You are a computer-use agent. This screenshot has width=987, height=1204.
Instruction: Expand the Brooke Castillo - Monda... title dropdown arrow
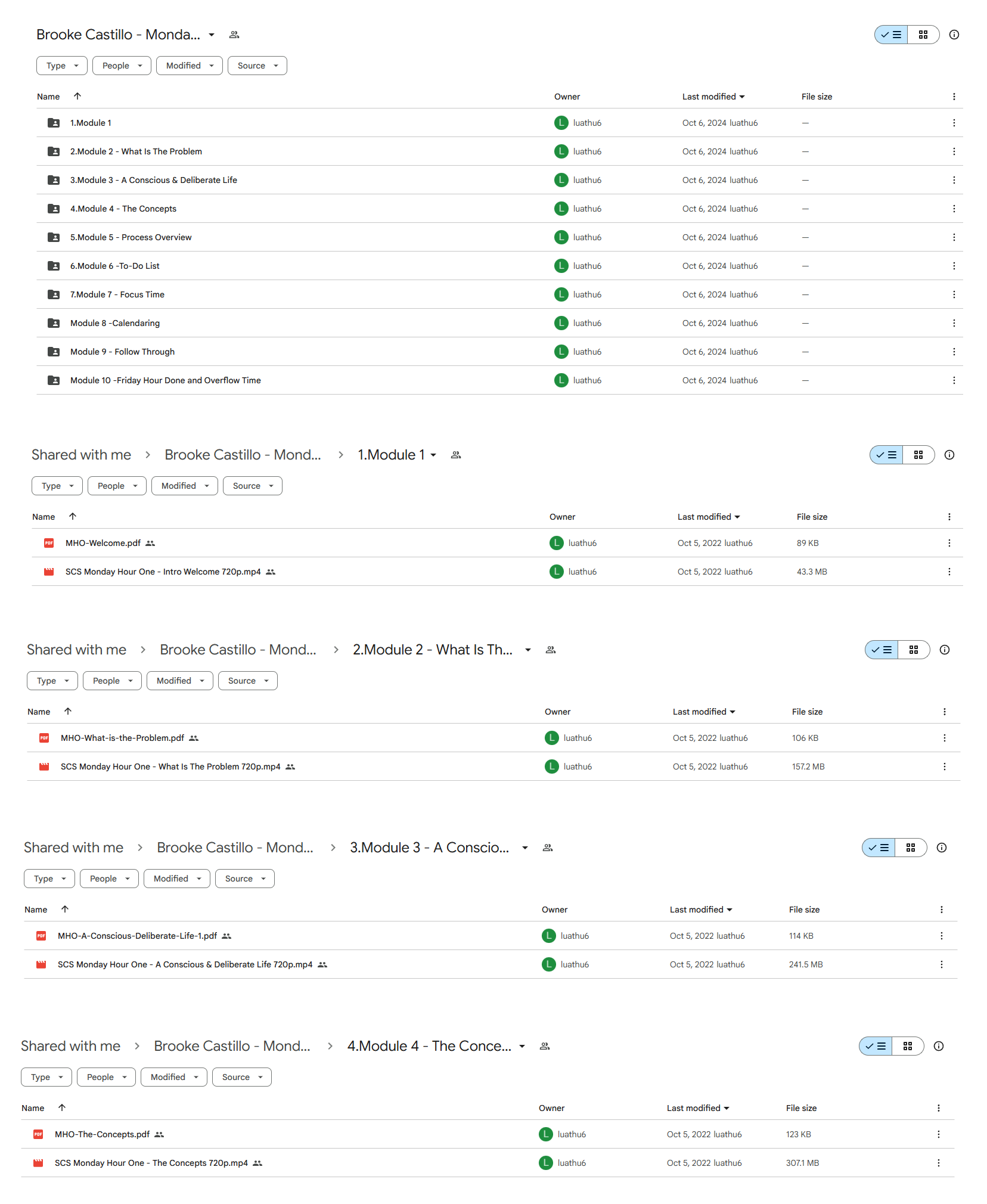(x=212, y=35)
